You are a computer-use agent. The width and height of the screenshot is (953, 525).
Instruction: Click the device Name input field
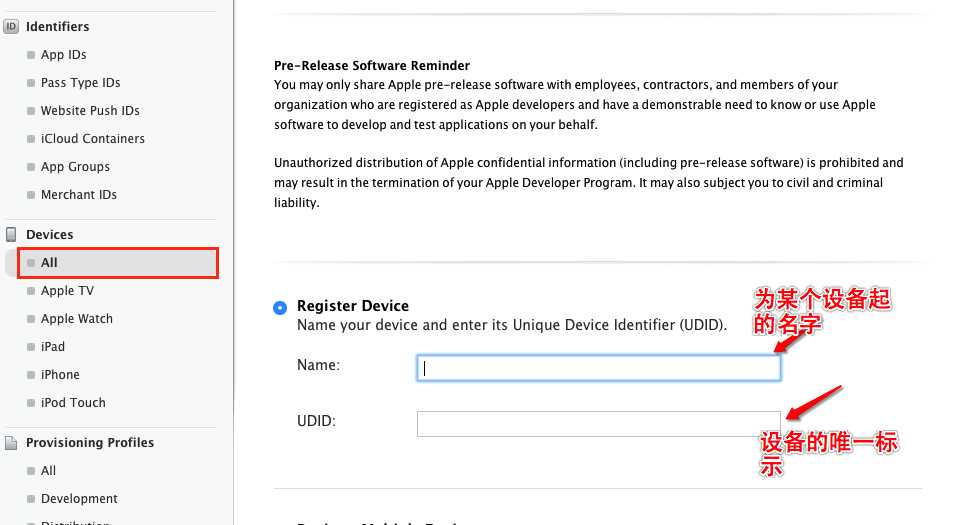(x=598, y=368)
